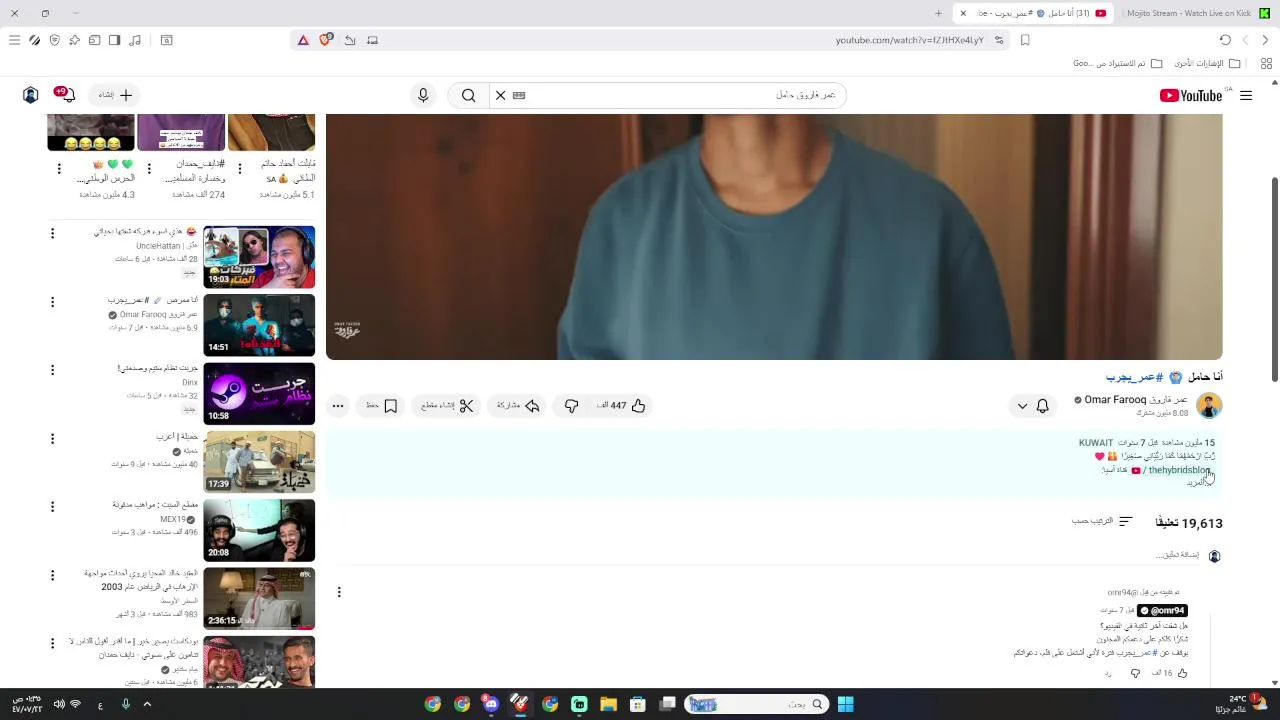
Task: Open media control music note icon
Action: point(135,40)
